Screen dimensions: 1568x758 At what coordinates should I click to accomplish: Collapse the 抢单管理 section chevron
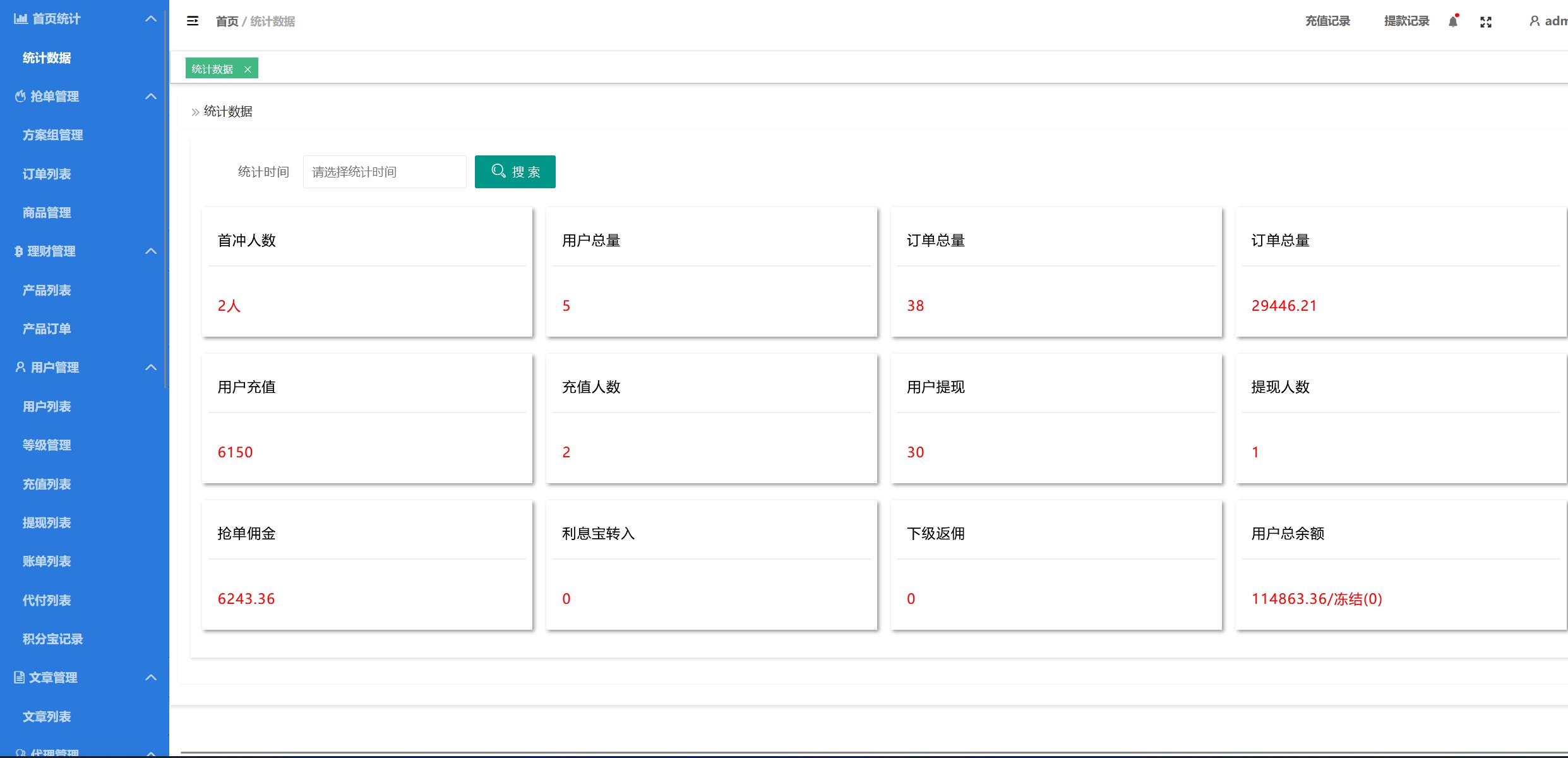[151, 97]
